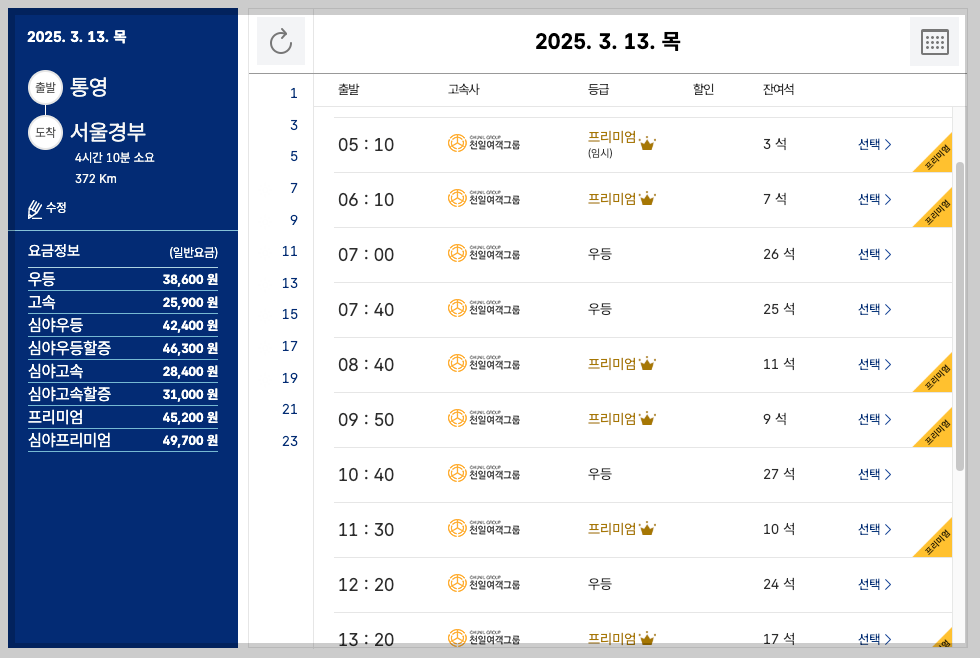Choose 선택 for the 07:00 bus
This screenshot has width=980, height=658.
(874, 254)
